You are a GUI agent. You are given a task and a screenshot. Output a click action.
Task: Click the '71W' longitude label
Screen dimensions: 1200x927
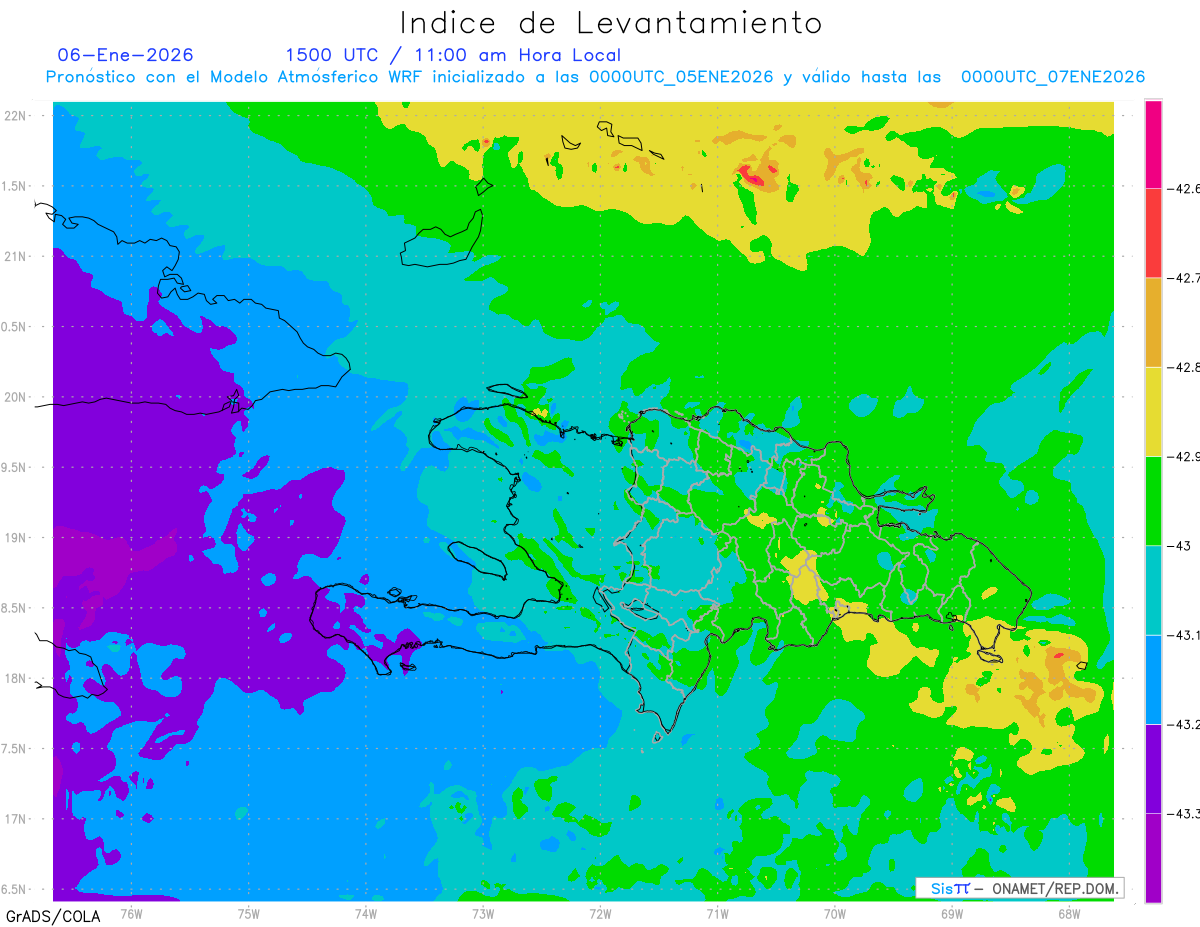point(717,913)
